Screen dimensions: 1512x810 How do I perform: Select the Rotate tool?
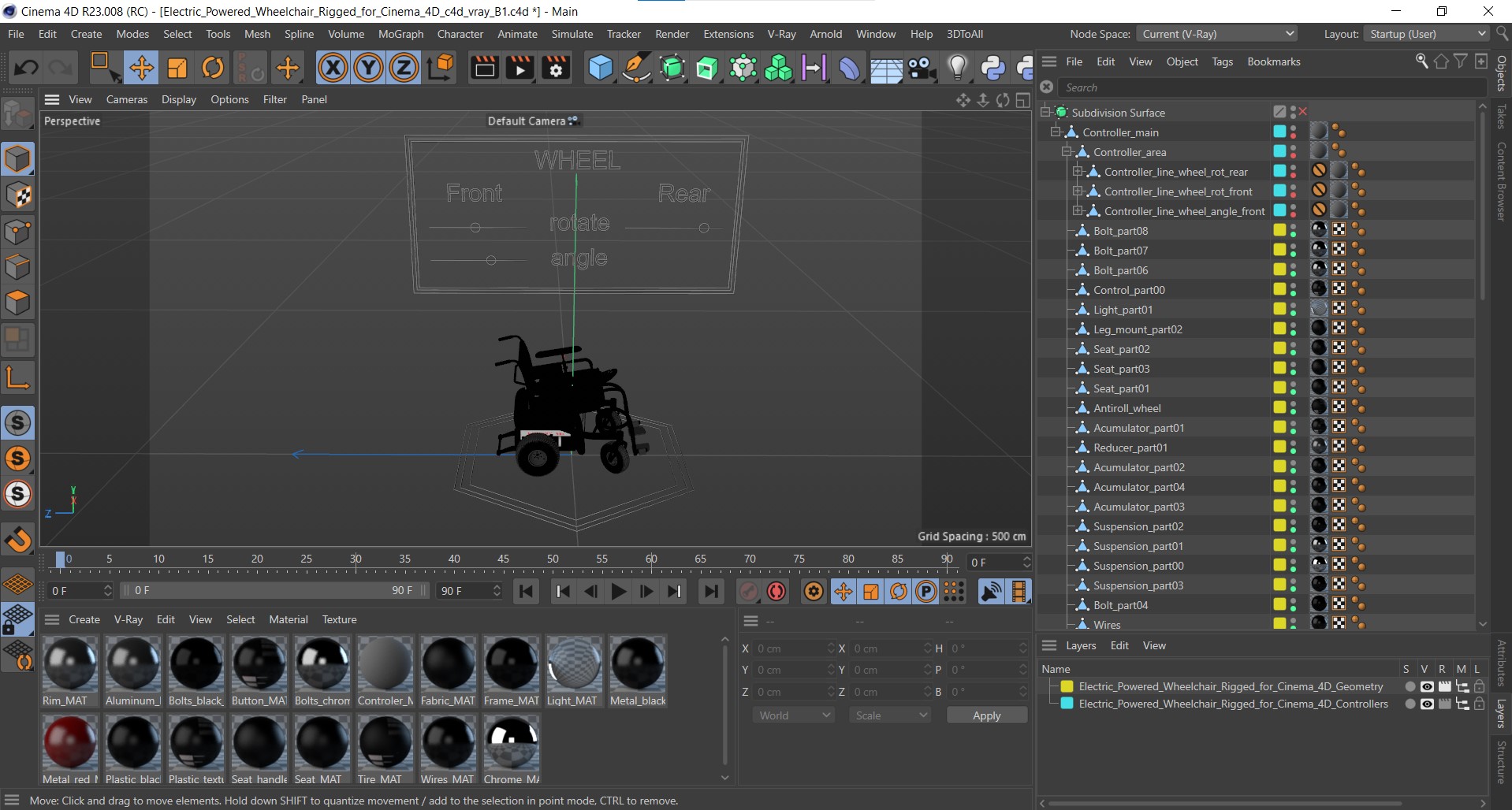pos(213,68)
